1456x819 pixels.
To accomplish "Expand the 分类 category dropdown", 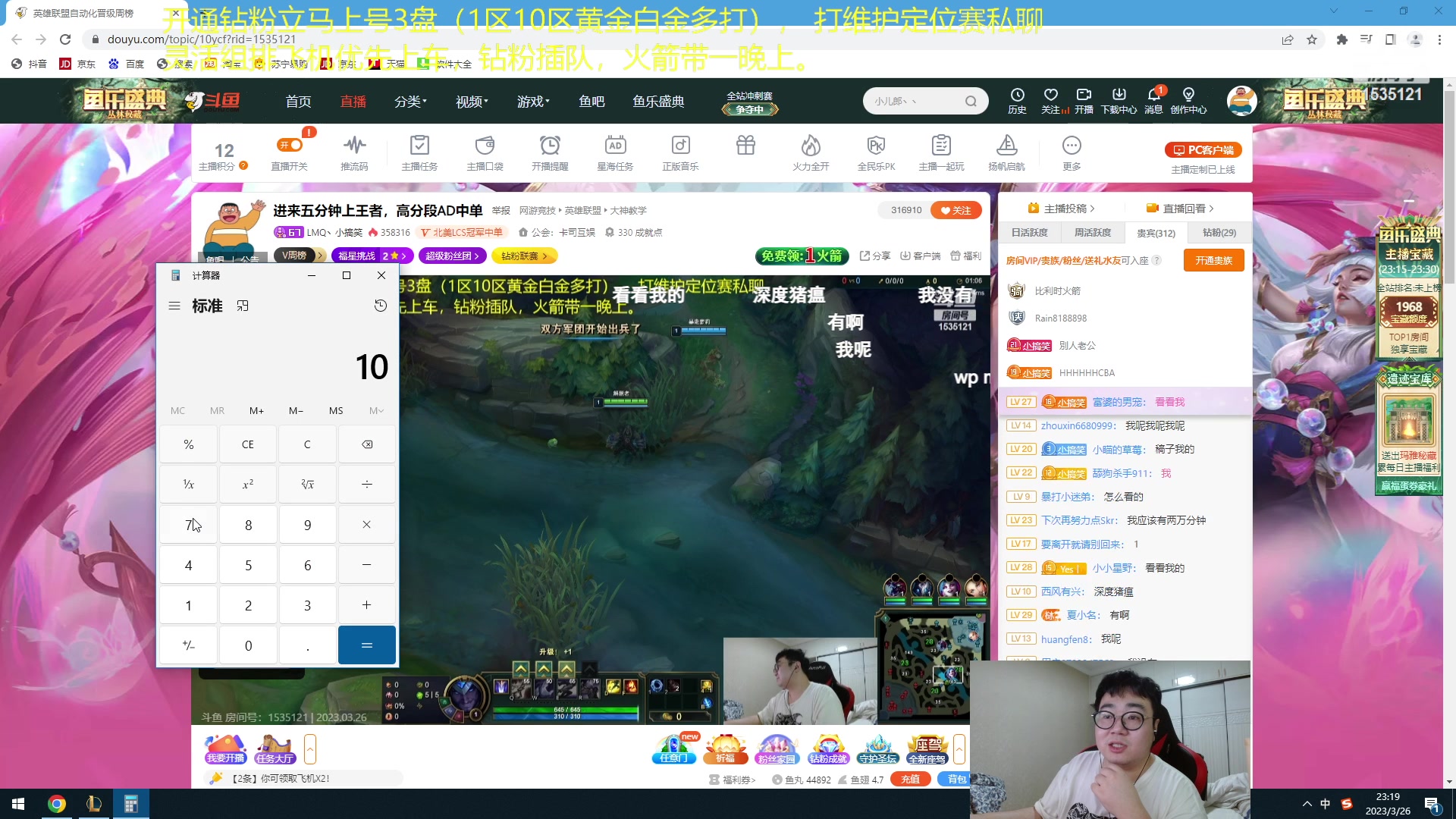I will [410, 102].
